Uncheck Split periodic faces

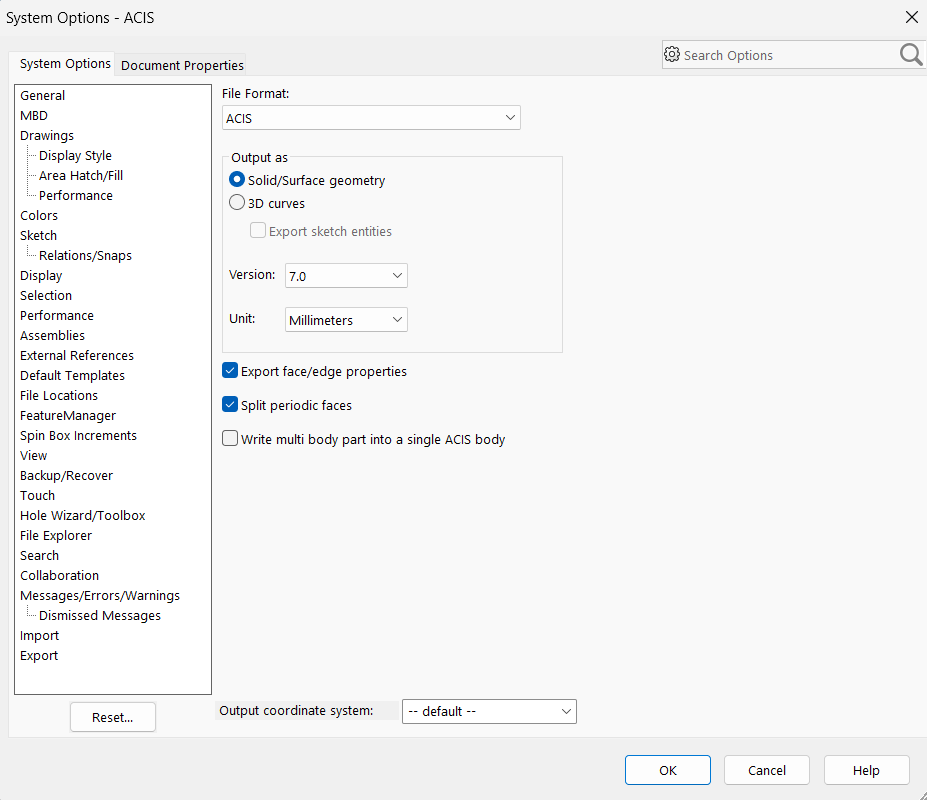point(230,405)
